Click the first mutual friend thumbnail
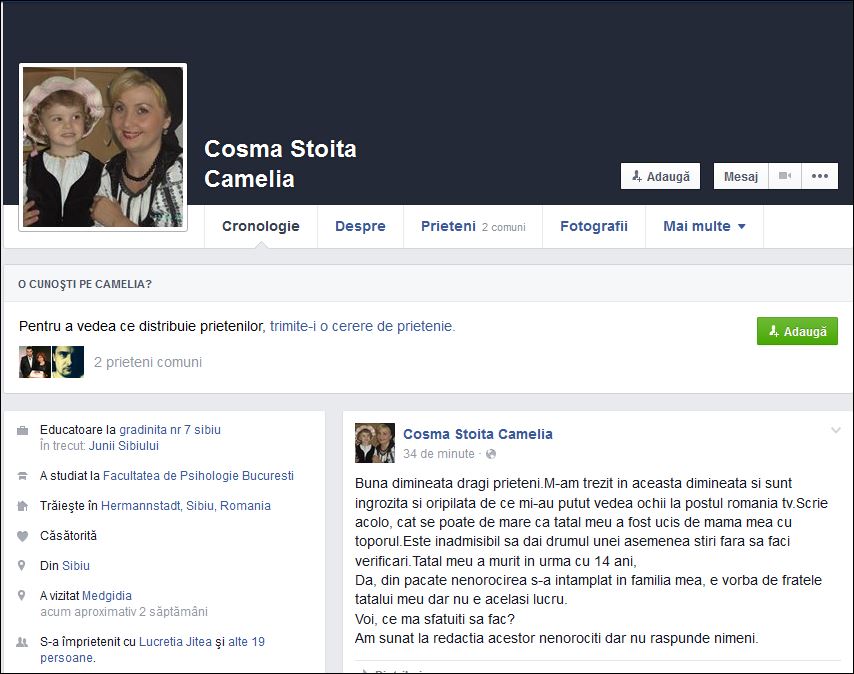 34,362
